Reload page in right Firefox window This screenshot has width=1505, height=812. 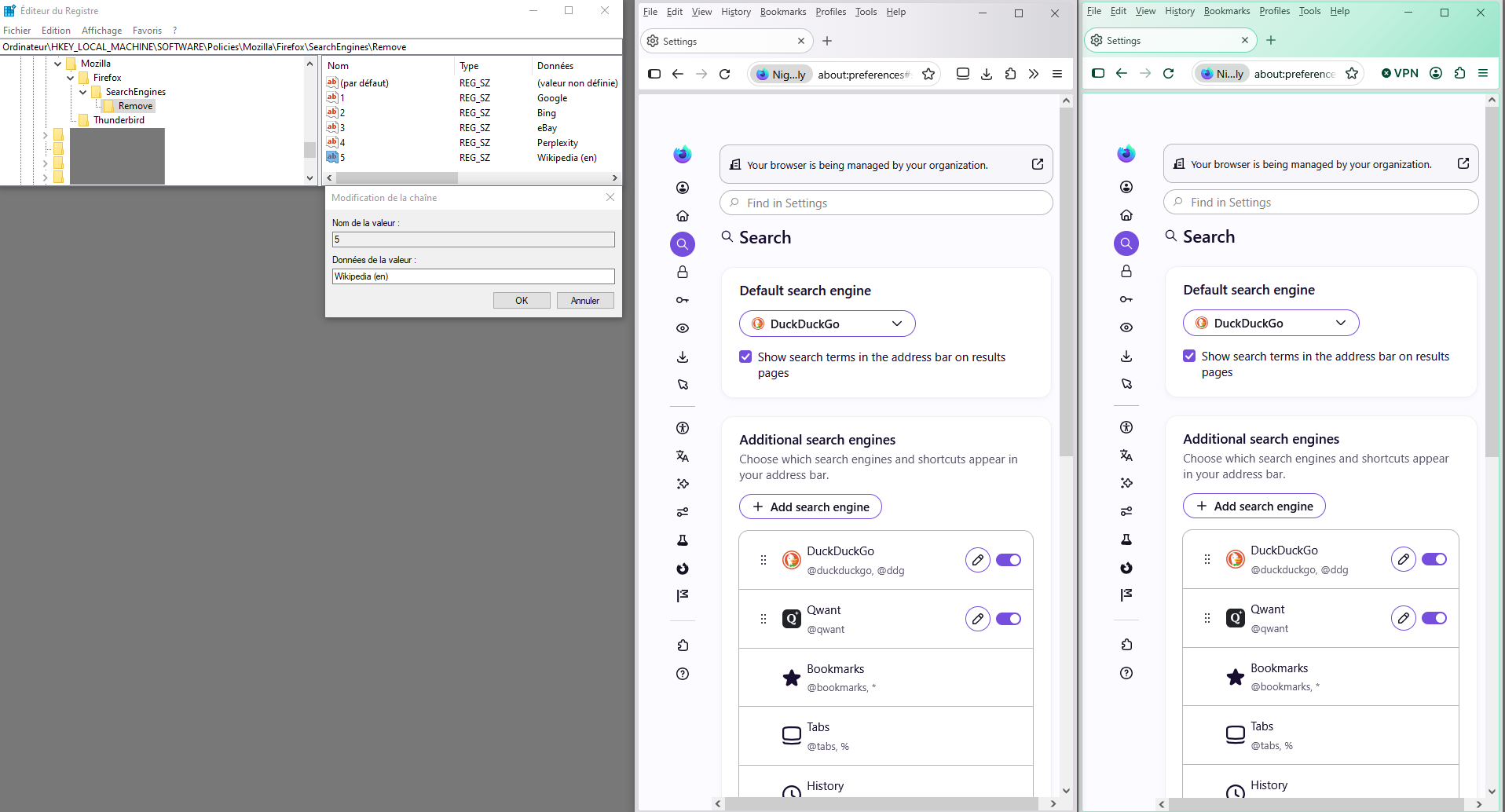(x=1169, y=73)
